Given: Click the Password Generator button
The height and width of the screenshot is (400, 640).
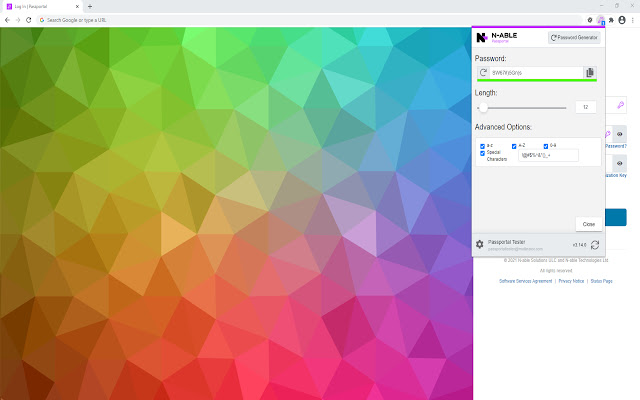Looking at the screenshot, I should 575,38.
